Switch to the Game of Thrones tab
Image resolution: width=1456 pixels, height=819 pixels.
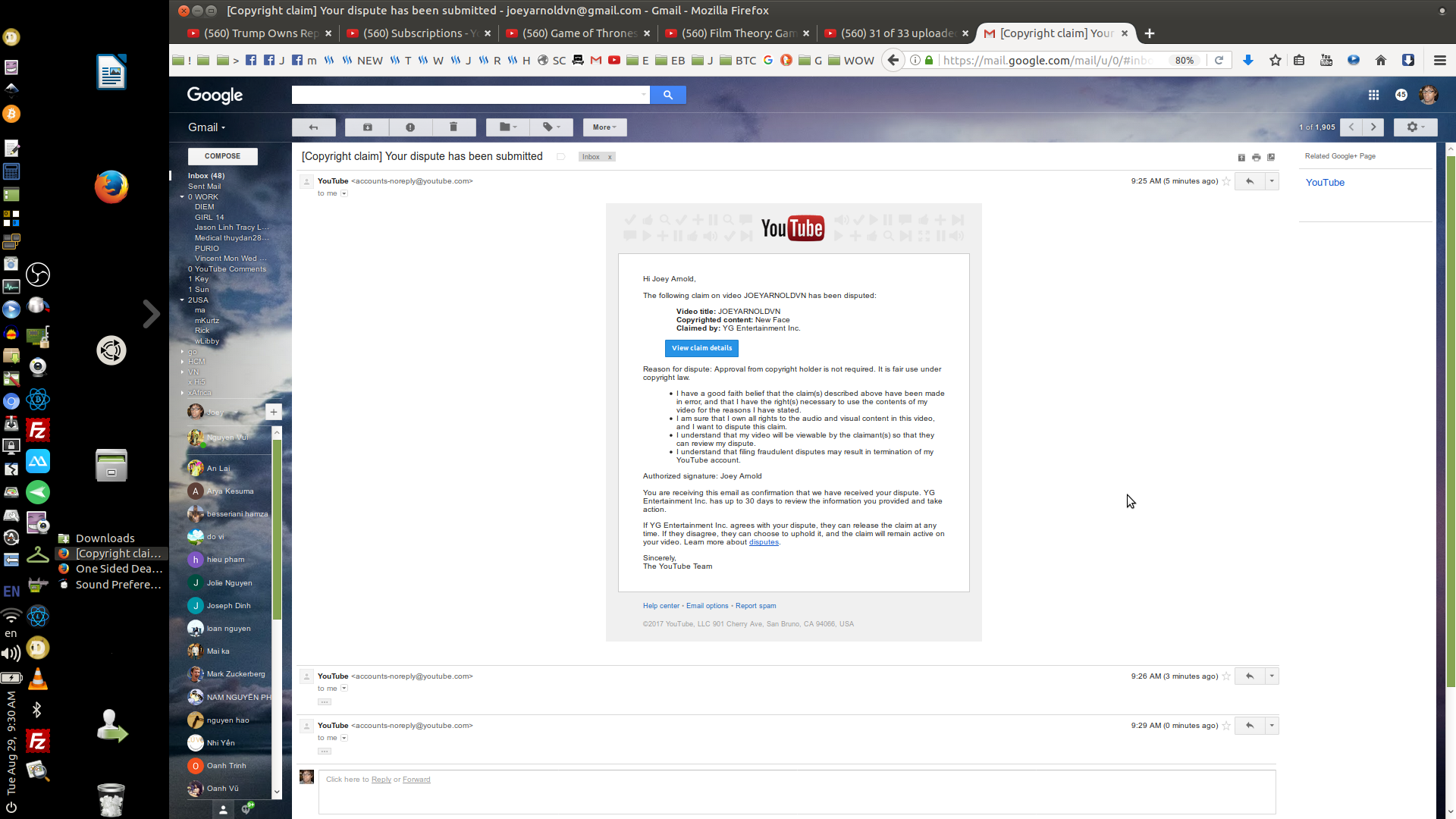(x=579, y=33)
